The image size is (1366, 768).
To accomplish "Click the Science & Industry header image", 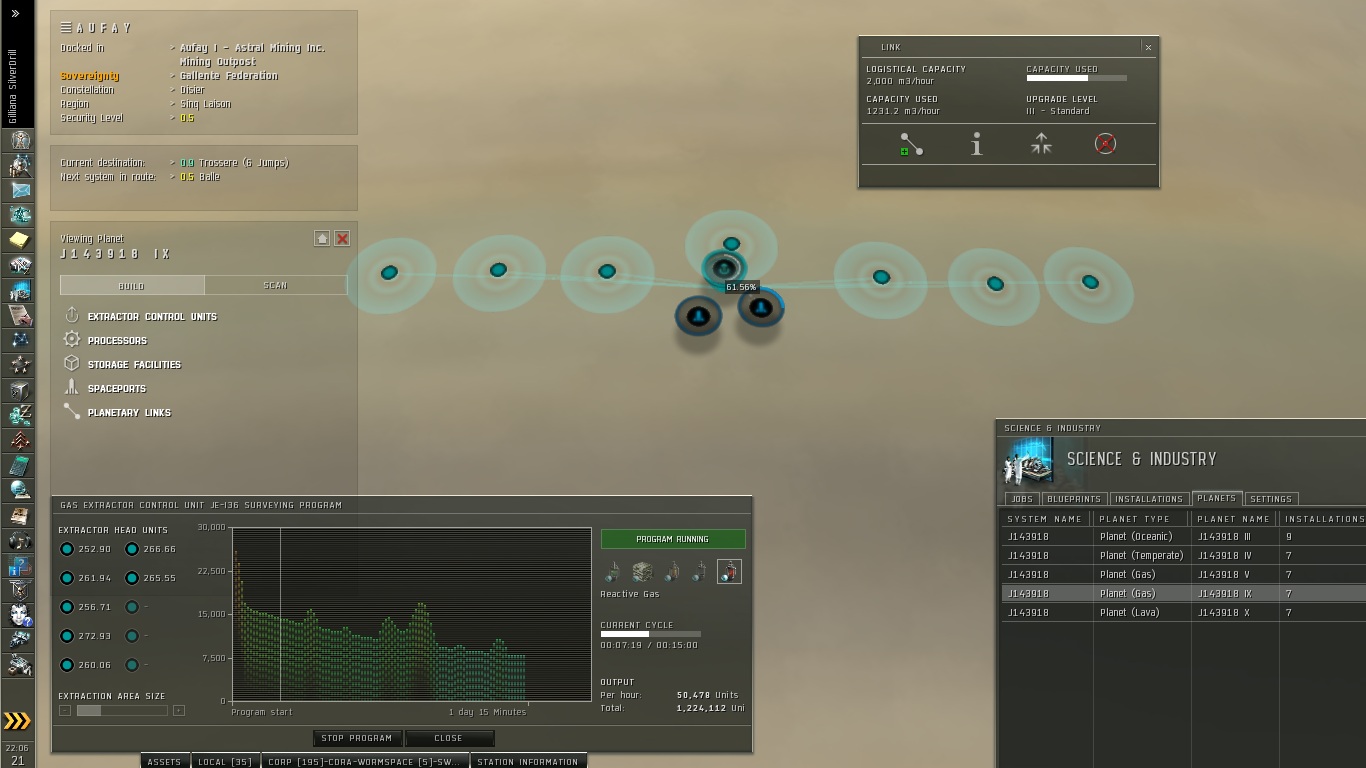I will pos(1030,461).
